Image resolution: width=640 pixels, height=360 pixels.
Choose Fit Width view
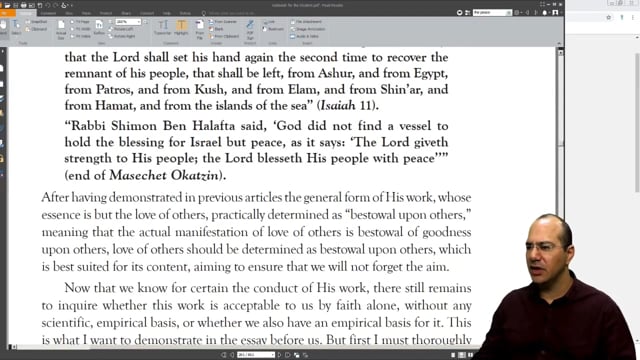point(80,29)
